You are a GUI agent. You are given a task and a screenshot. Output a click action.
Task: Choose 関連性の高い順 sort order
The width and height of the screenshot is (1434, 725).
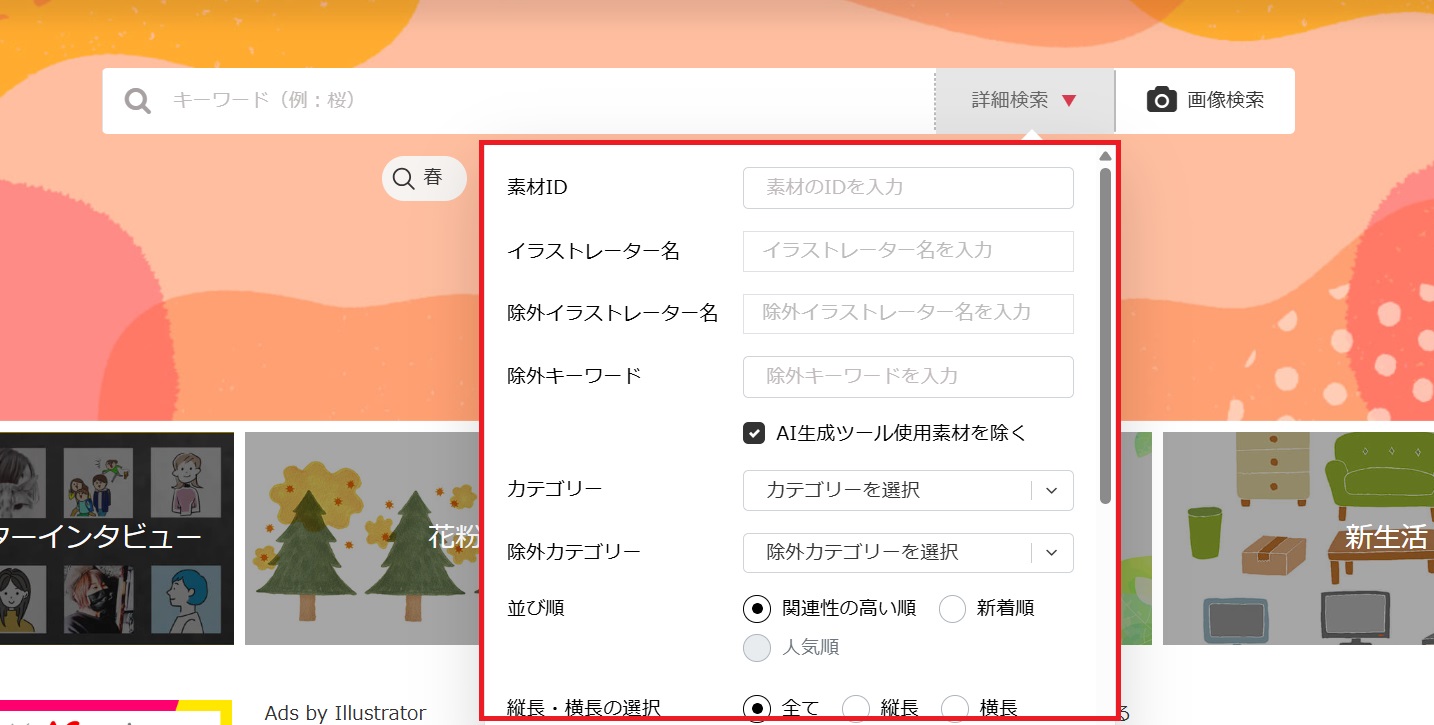click(x=758, y=608)
